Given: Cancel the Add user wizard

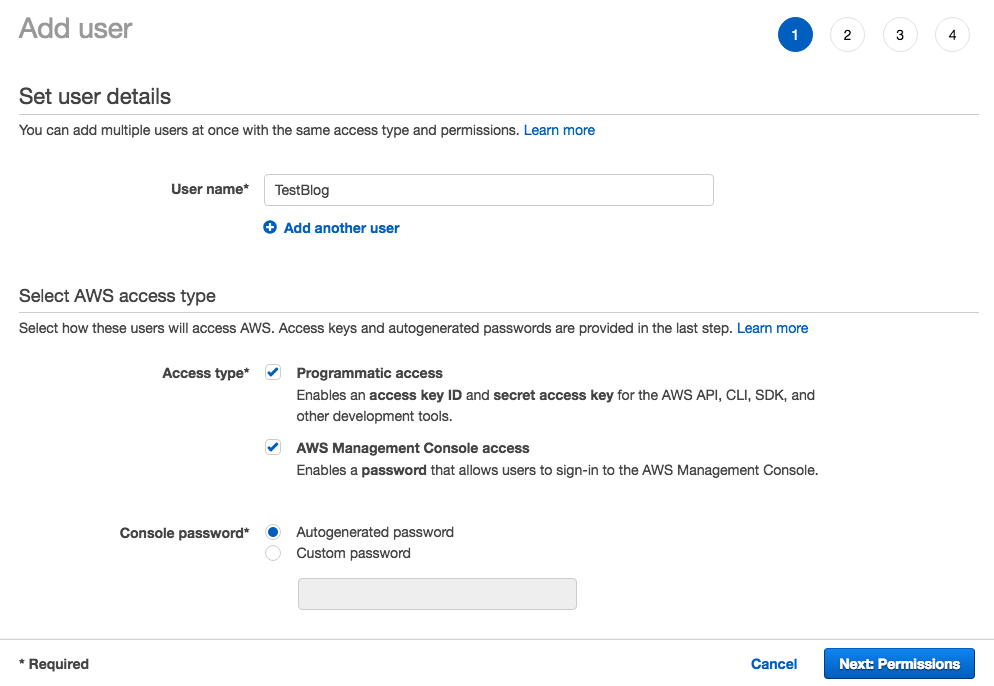Looking at the screenshot, I should 774,664.
